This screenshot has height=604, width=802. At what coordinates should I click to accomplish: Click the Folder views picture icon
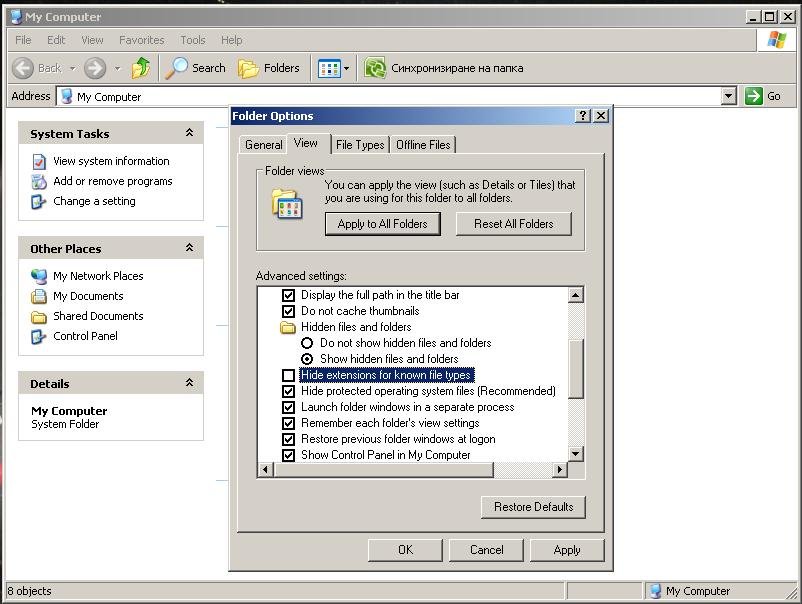287,204
